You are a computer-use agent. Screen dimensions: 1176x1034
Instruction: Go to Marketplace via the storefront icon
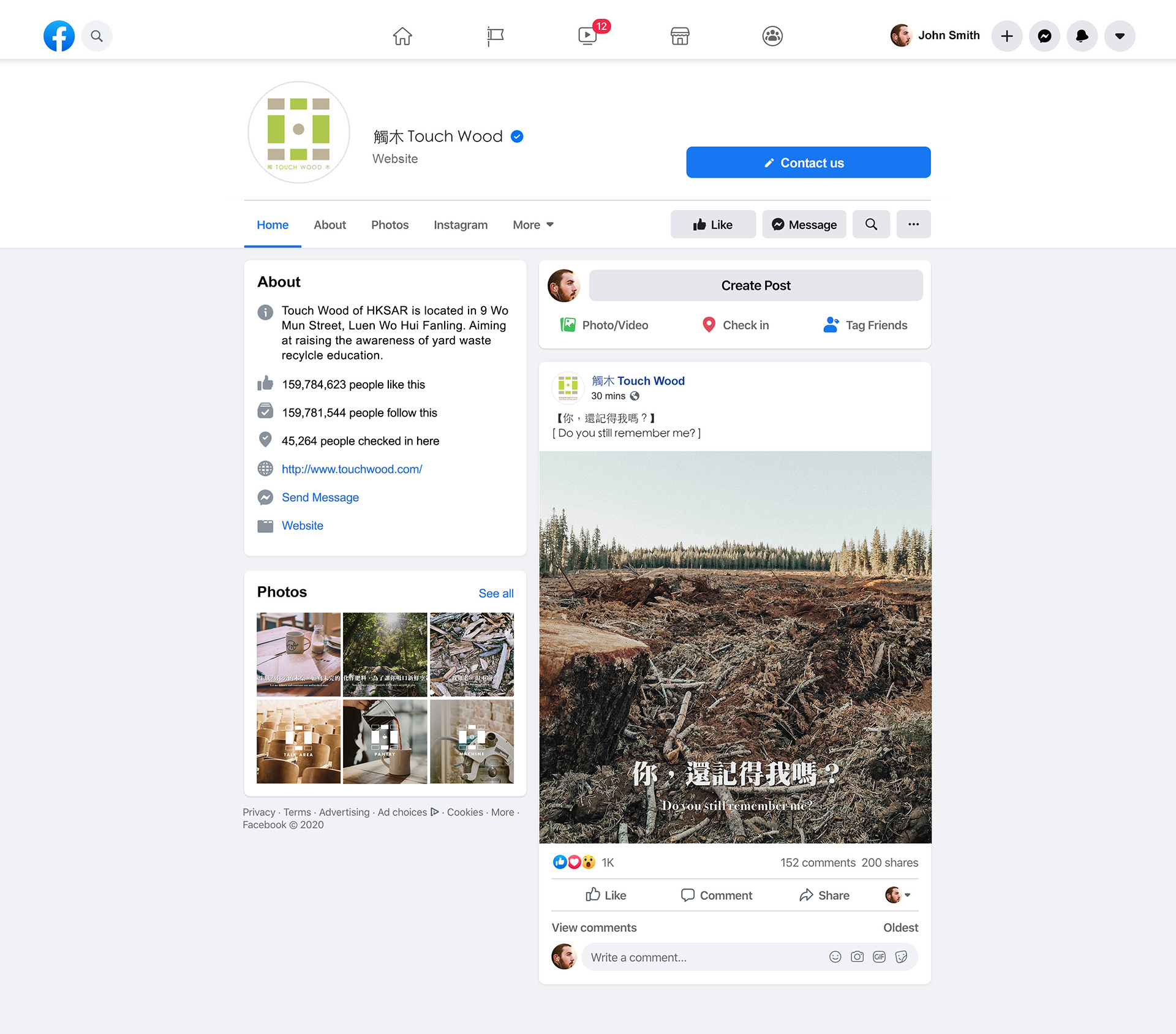pyautogui.click(x=680, y=36)
